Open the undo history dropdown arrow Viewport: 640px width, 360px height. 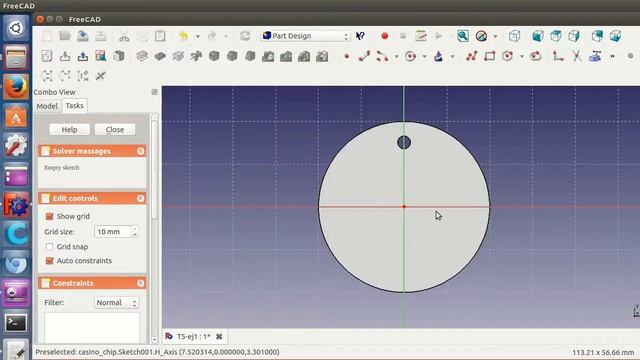pyautogui.click(x=198, y=36)
